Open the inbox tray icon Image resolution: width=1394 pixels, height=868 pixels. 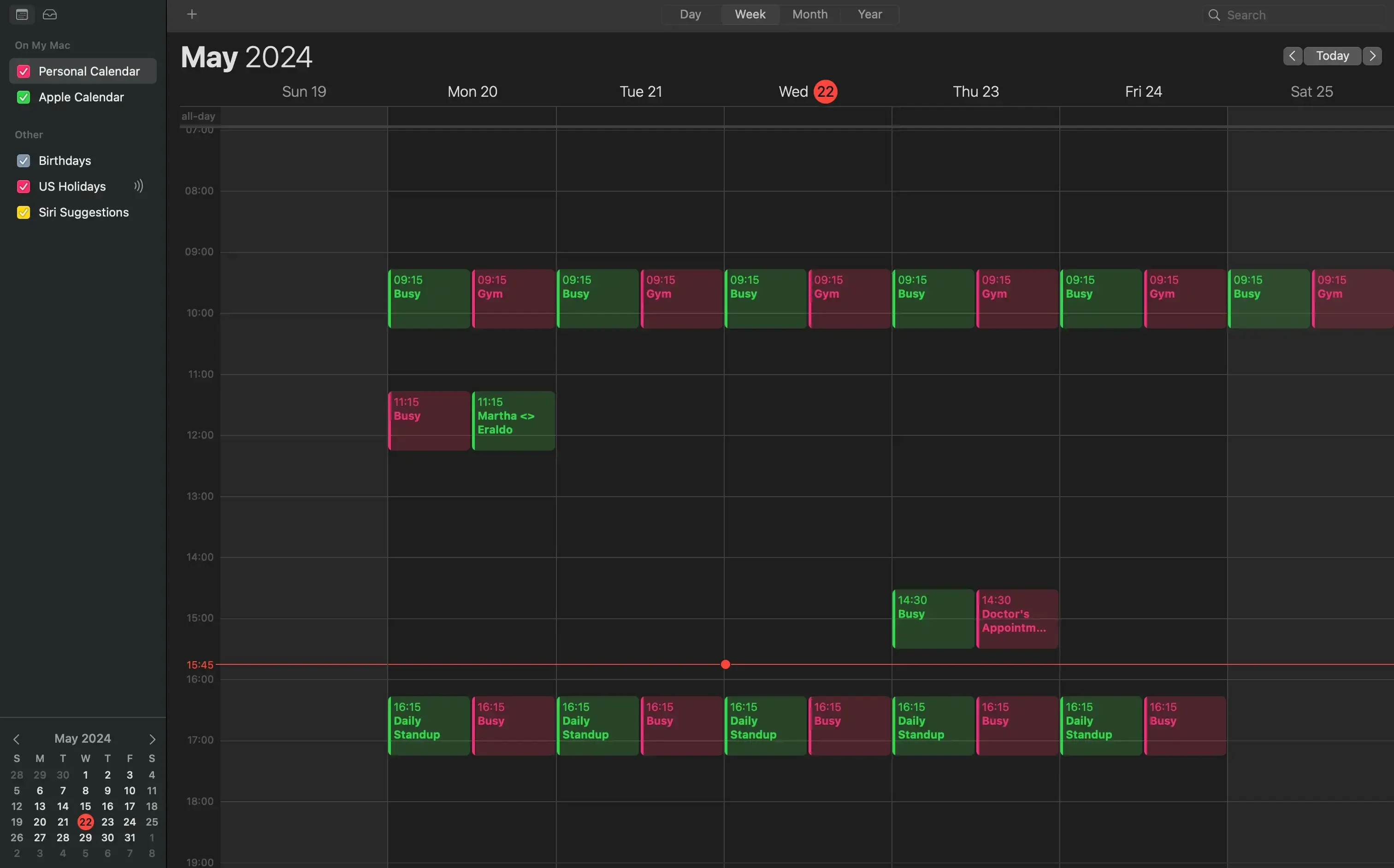point(49,14)
